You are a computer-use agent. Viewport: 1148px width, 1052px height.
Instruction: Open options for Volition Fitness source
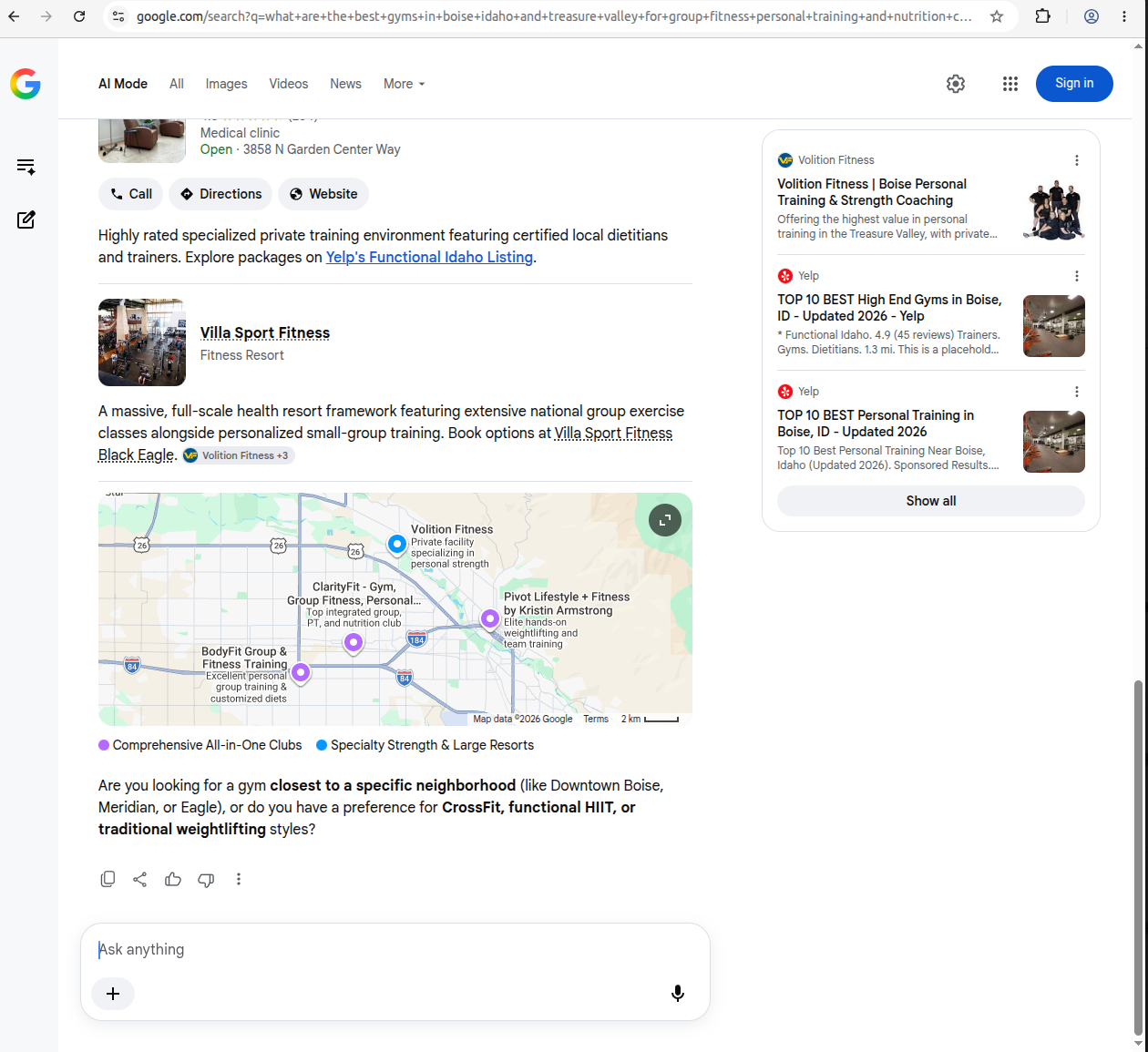pyautogui.click(x=1077, y=160)
